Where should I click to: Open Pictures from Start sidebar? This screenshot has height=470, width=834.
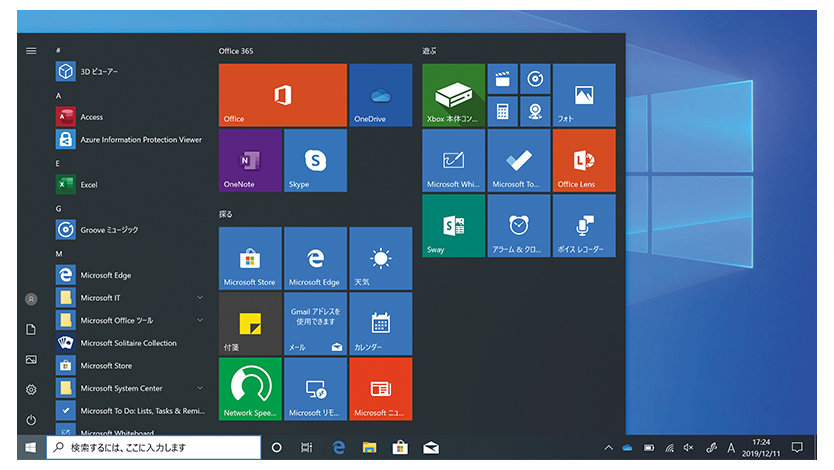click(x=31, y=360)
